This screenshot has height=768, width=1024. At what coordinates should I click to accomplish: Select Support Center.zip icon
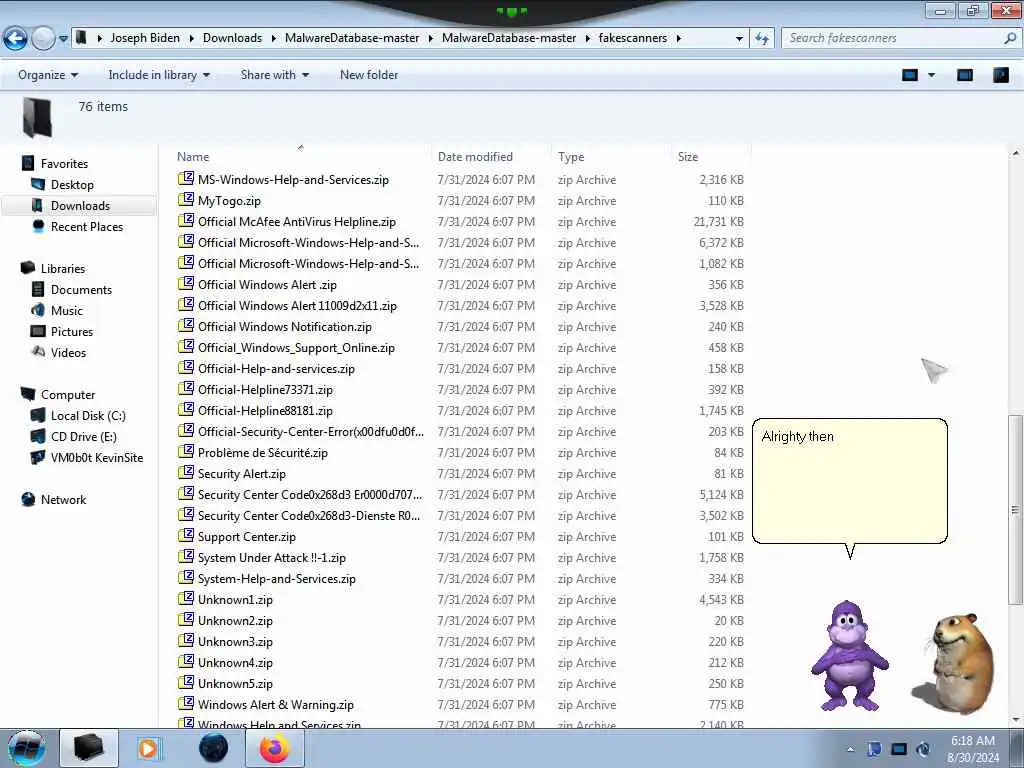coord(186,535)
